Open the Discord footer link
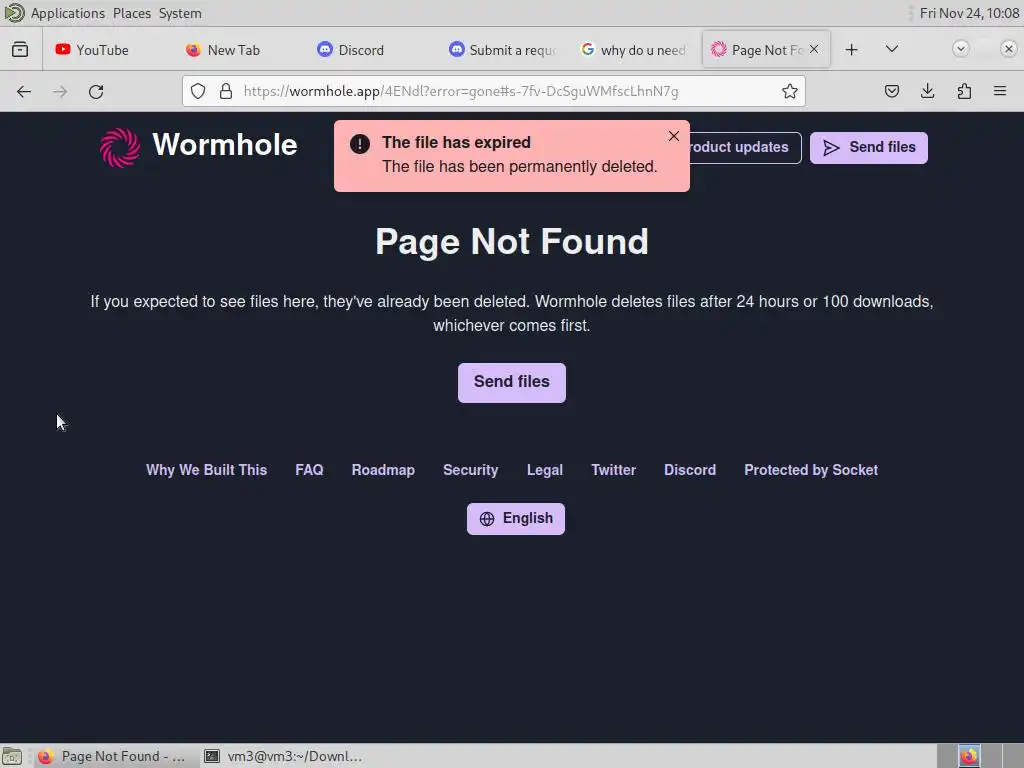1024x768 pixels. [690, 470]
